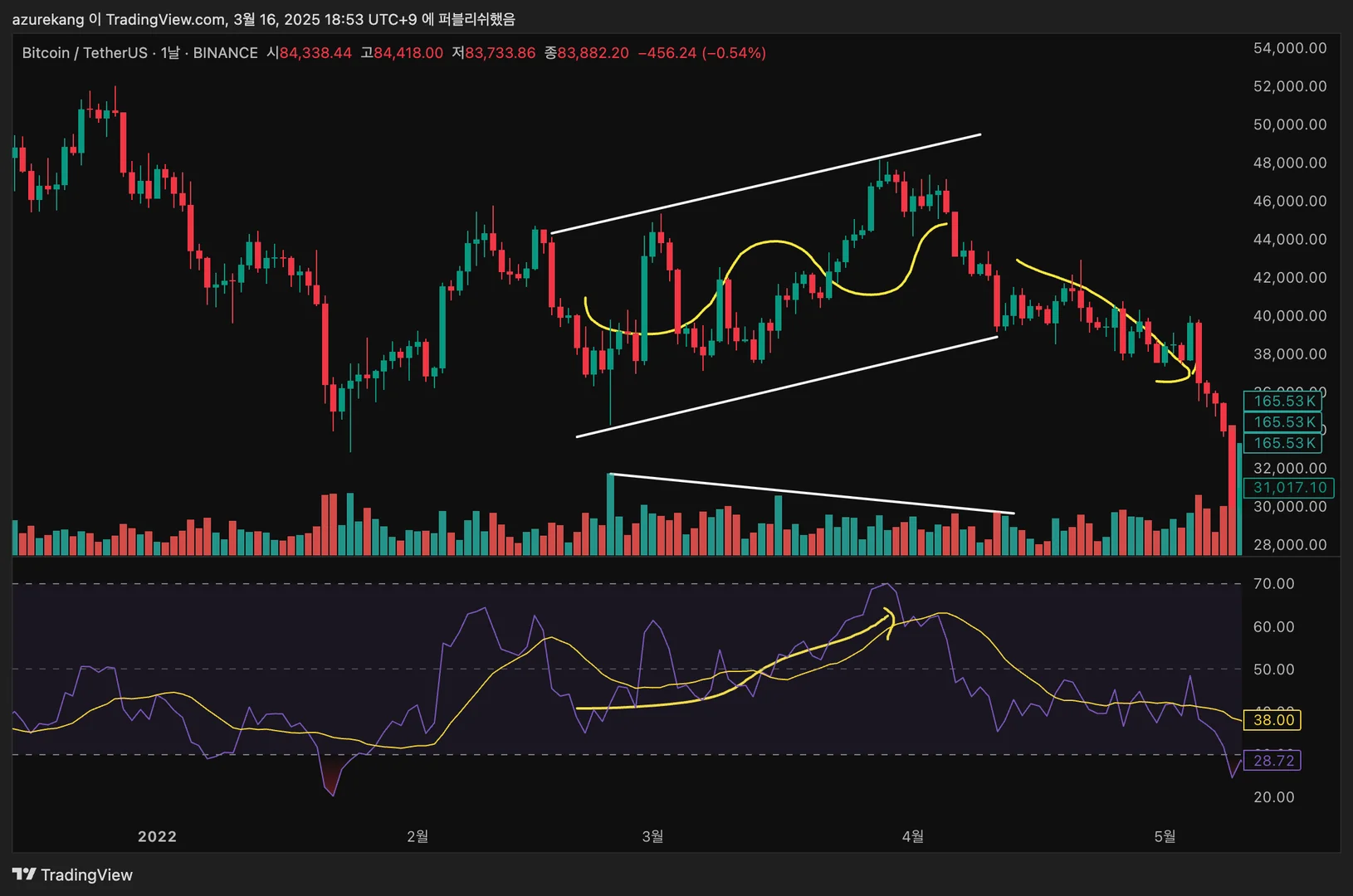Screen dimensions: 1353x896
Task: Select the lower white channel trendline
Action: (x=787, y=387)
